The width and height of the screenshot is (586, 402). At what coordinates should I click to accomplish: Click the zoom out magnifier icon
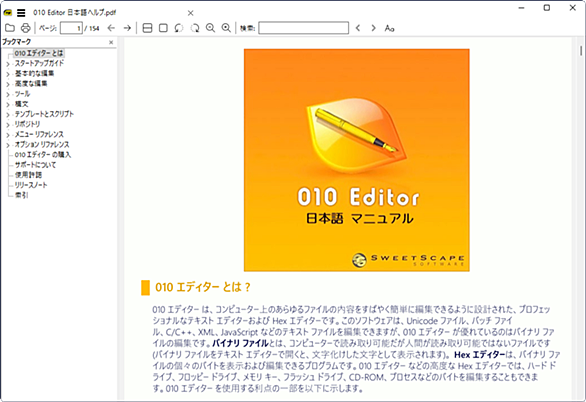(x=210, y=28)
